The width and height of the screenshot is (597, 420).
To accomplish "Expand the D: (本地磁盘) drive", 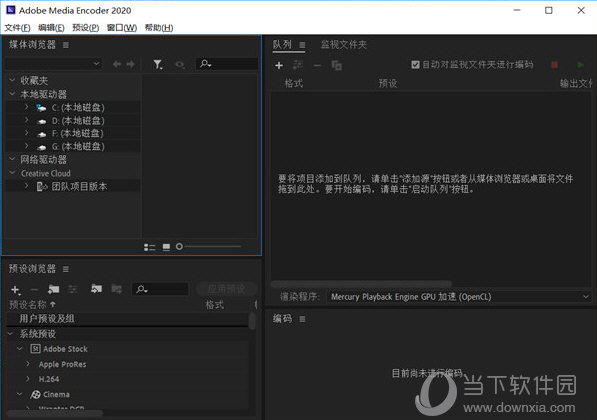I will click(26, 120).
